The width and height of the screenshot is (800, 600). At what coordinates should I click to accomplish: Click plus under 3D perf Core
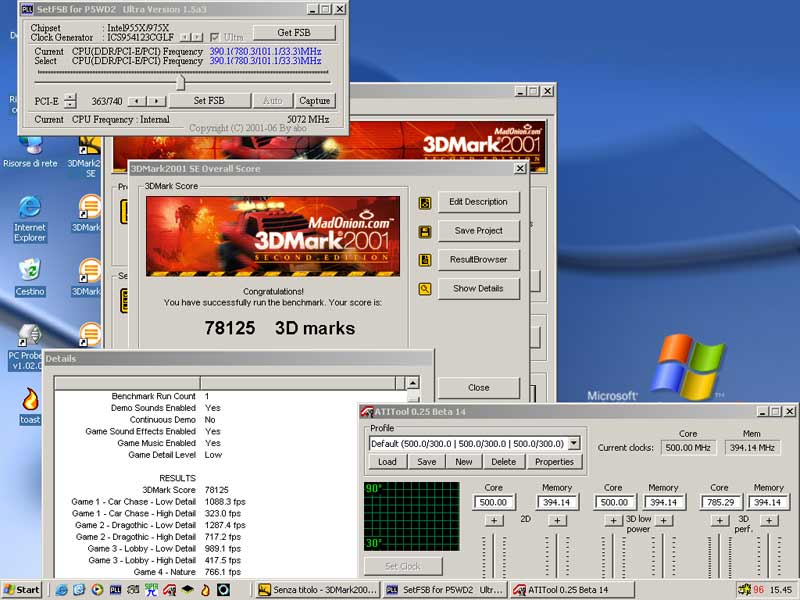(719, 520)
